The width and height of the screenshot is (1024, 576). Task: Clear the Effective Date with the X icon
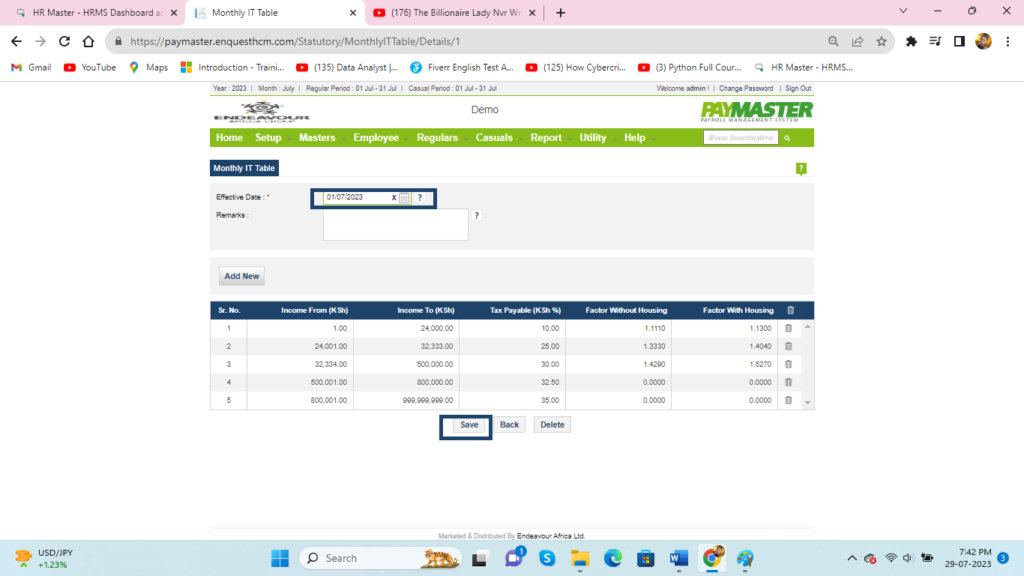point(393,198)
